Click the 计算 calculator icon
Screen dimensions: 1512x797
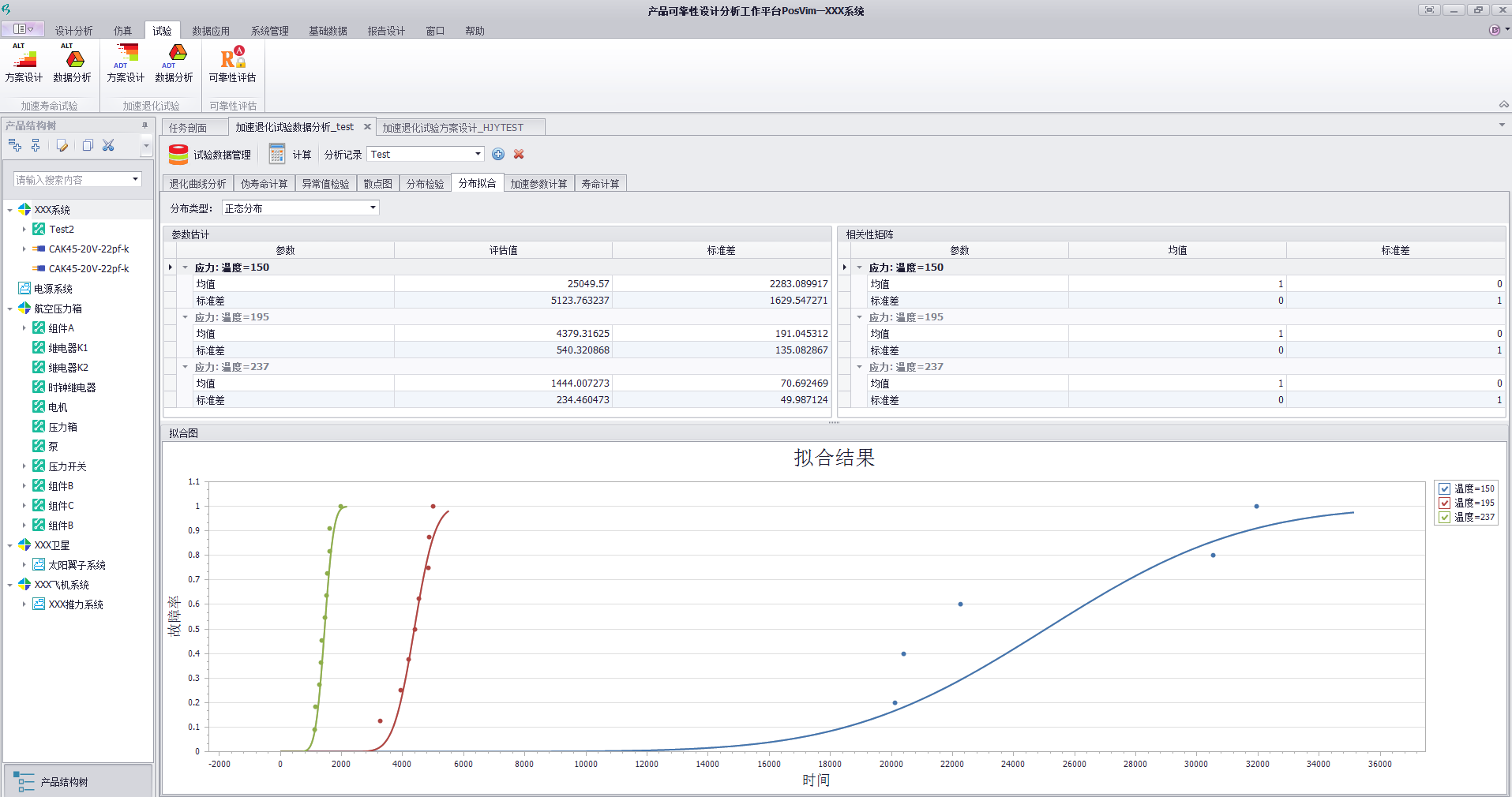(x=276, y=154)
